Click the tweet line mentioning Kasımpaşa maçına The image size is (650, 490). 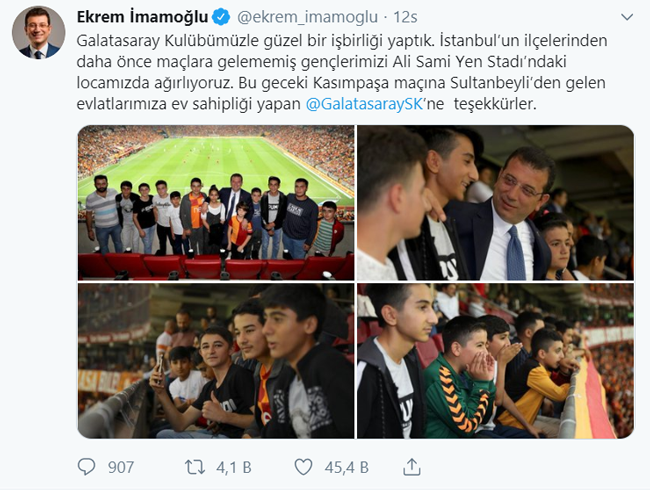pos(341,82)
